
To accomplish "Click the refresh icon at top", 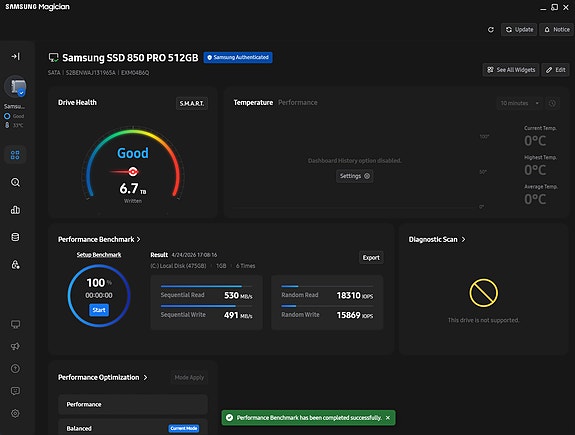I will [x=491, y=30].
